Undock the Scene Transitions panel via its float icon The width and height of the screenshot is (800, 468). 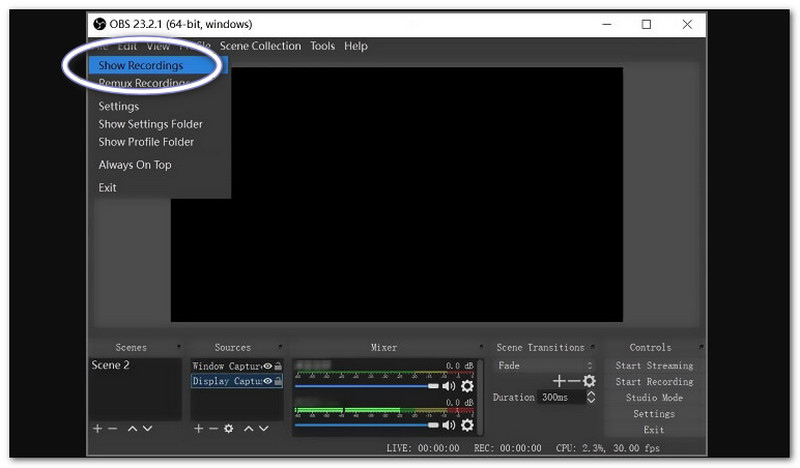click(x=592, y=347)
